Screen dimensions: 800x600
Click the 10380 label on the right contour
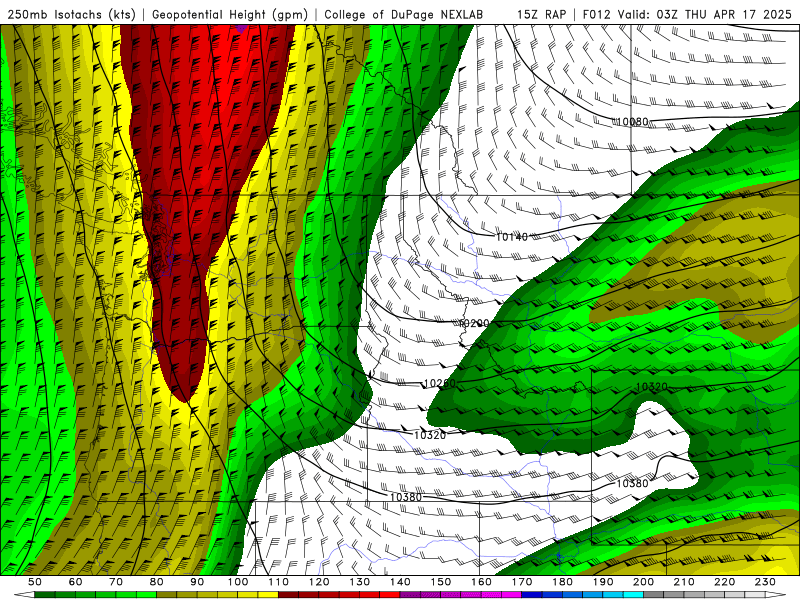(x=632, y=483)
